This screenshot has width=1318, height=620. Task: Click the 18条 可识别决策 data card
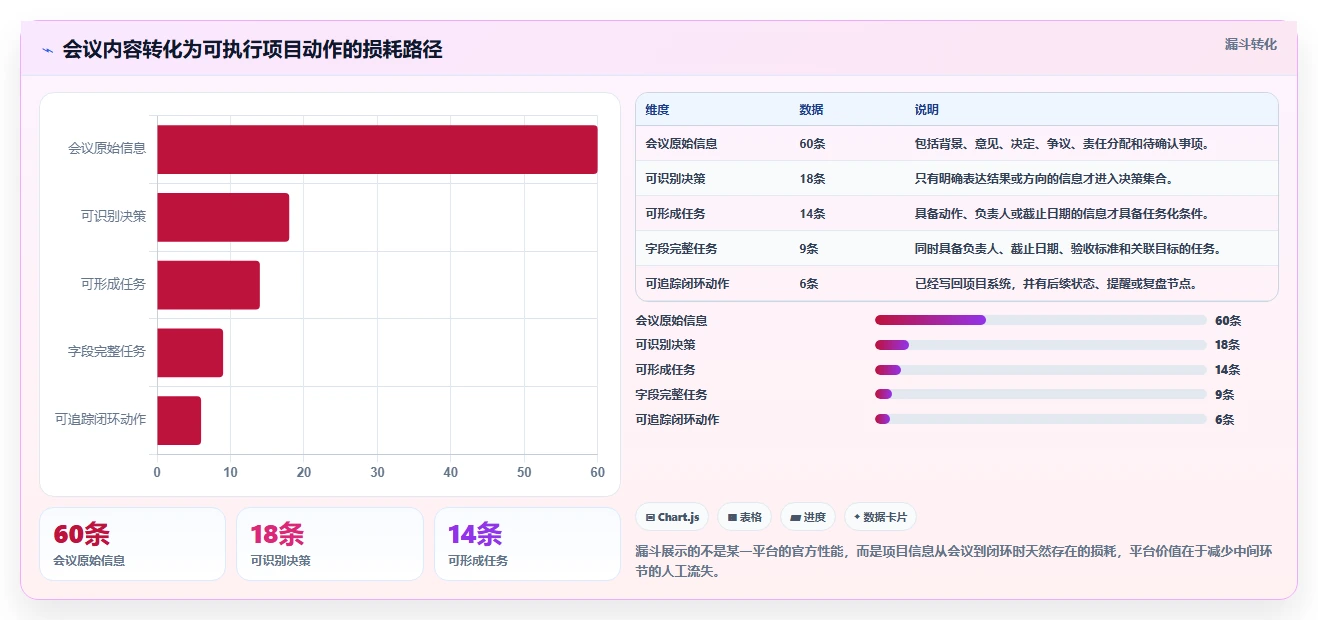(330, 544)
